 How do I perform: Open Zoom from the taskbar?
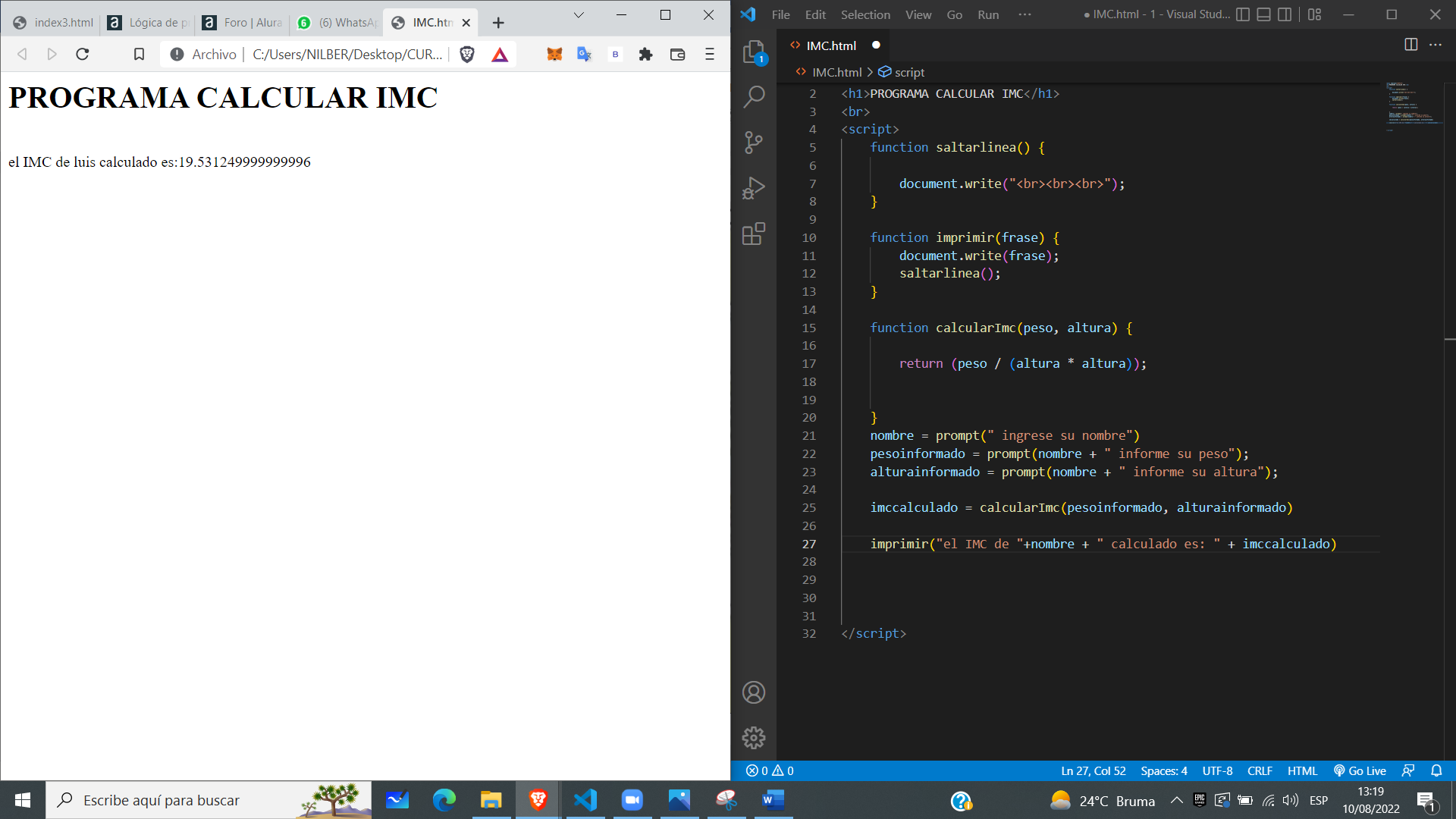click(632, 800)
